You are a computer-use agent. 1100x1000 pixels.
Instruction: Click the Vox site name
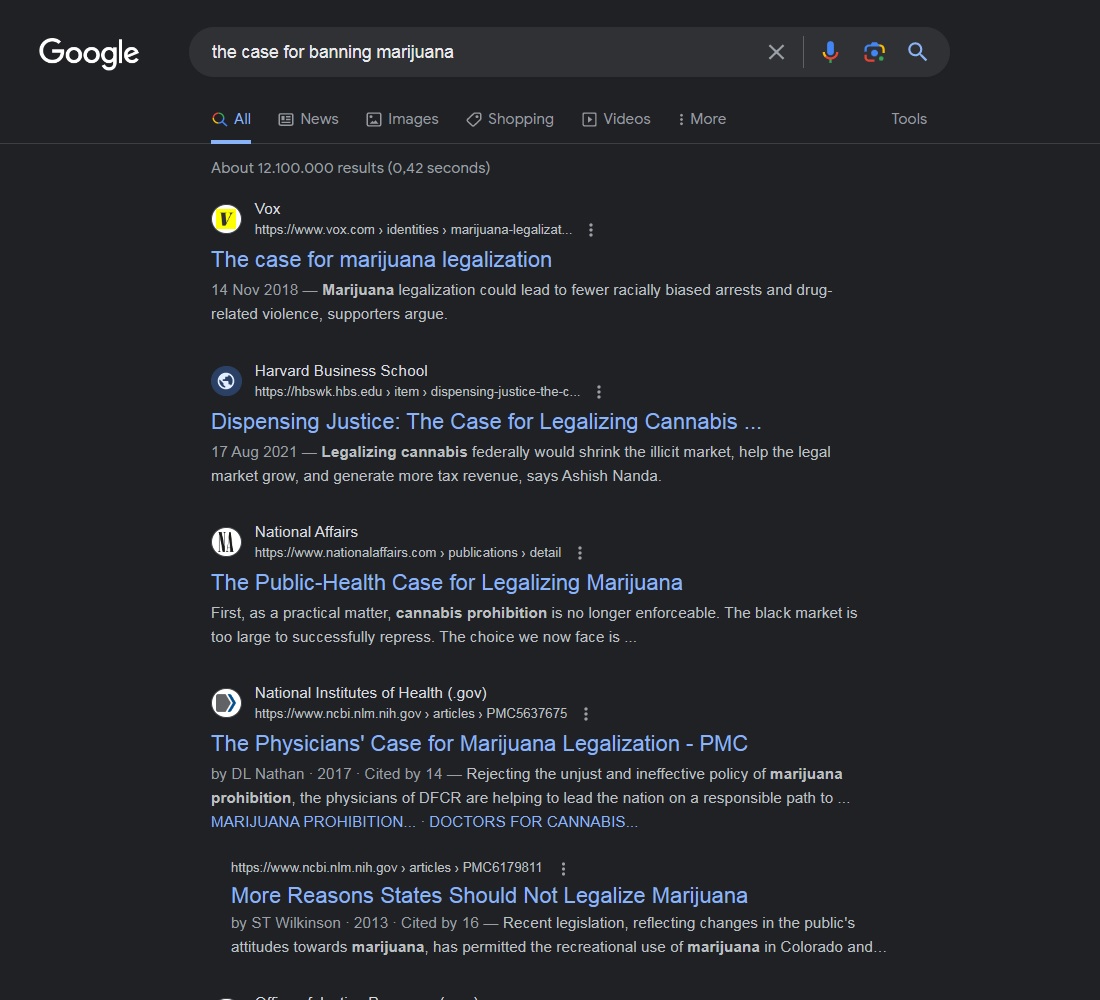[267, 209]
